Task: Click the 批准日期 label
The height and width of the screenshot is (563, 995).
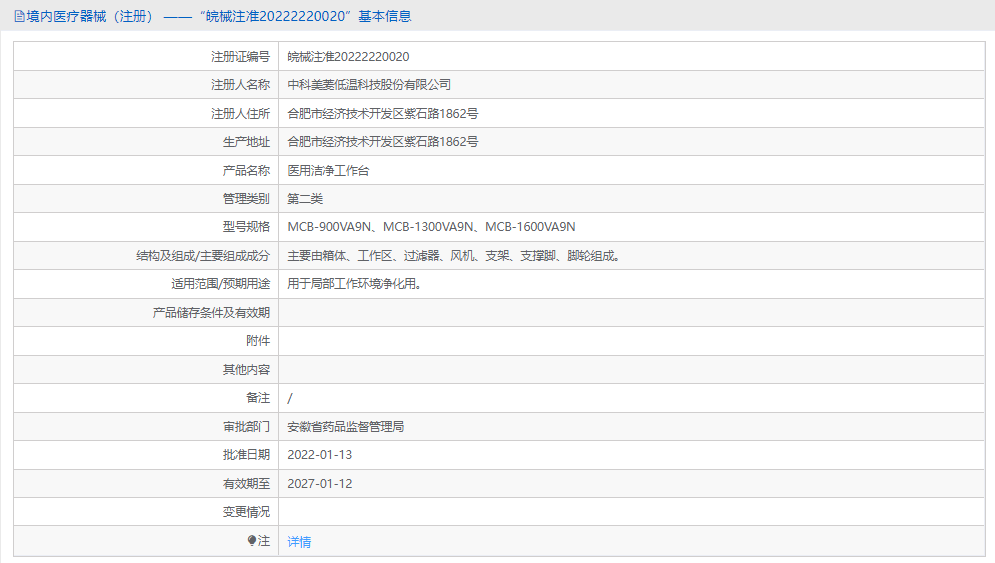Action: (x=246, y=454)
